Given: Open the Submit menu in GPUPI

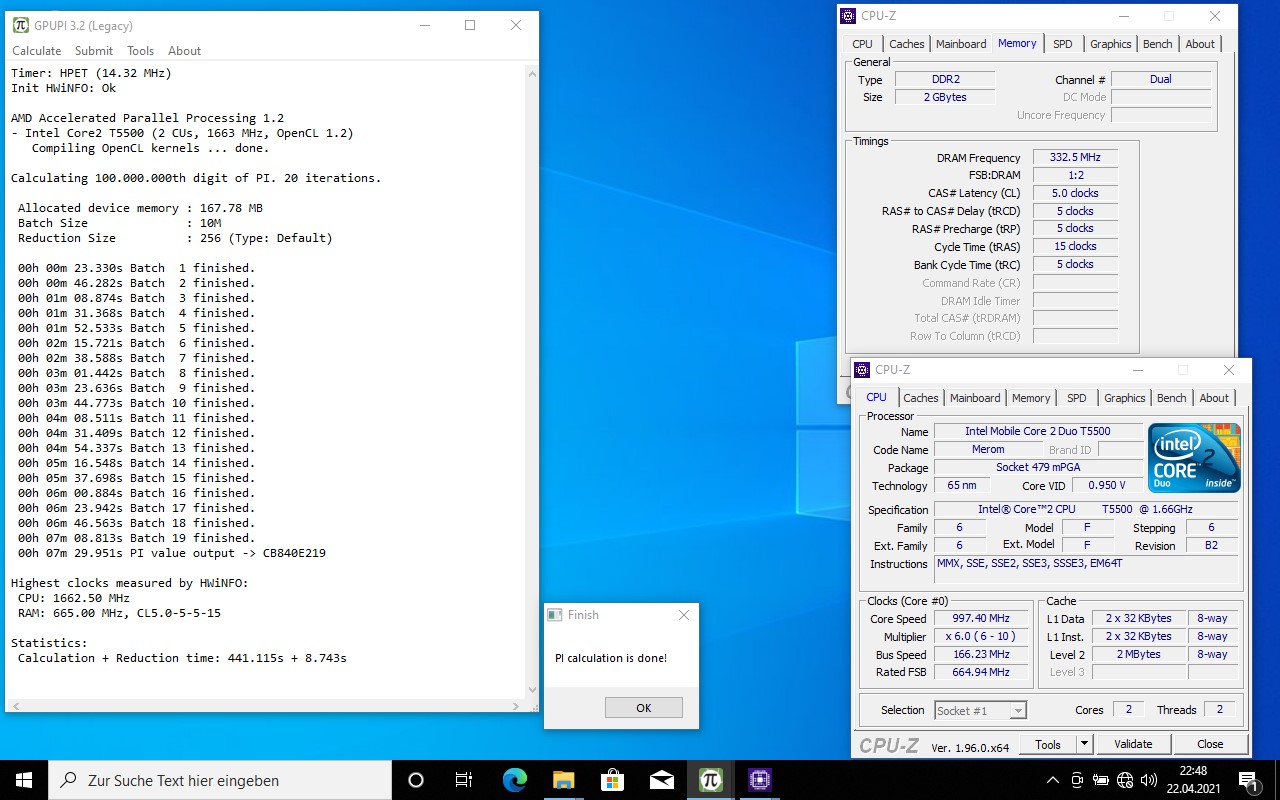Looking at the screenshot, I should point(94,51).
